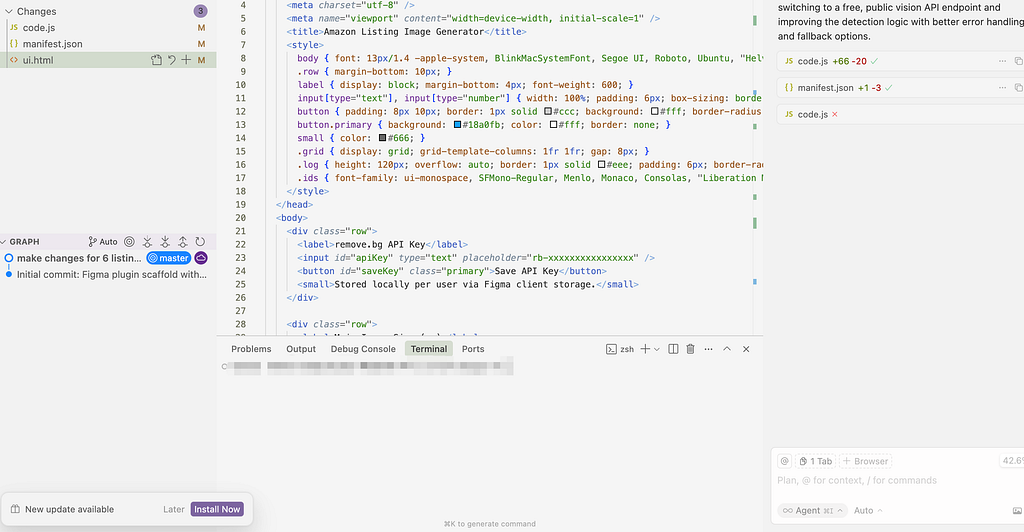Create a new terminal with plus icon
Image resolution: width=1024 pixels, height=532 pixels.
[x=645, y=349]
